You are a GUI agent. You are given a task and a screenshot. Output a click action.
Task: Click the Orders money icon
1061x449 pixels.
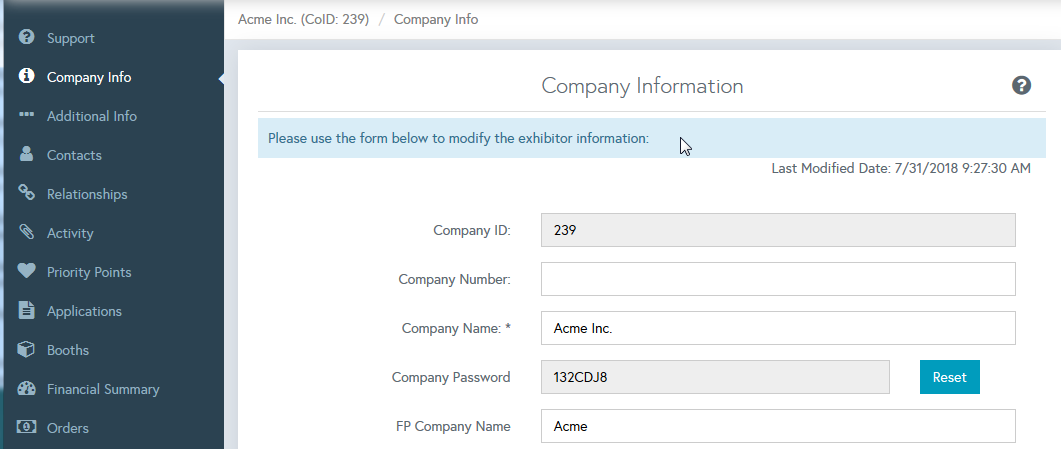27,428
